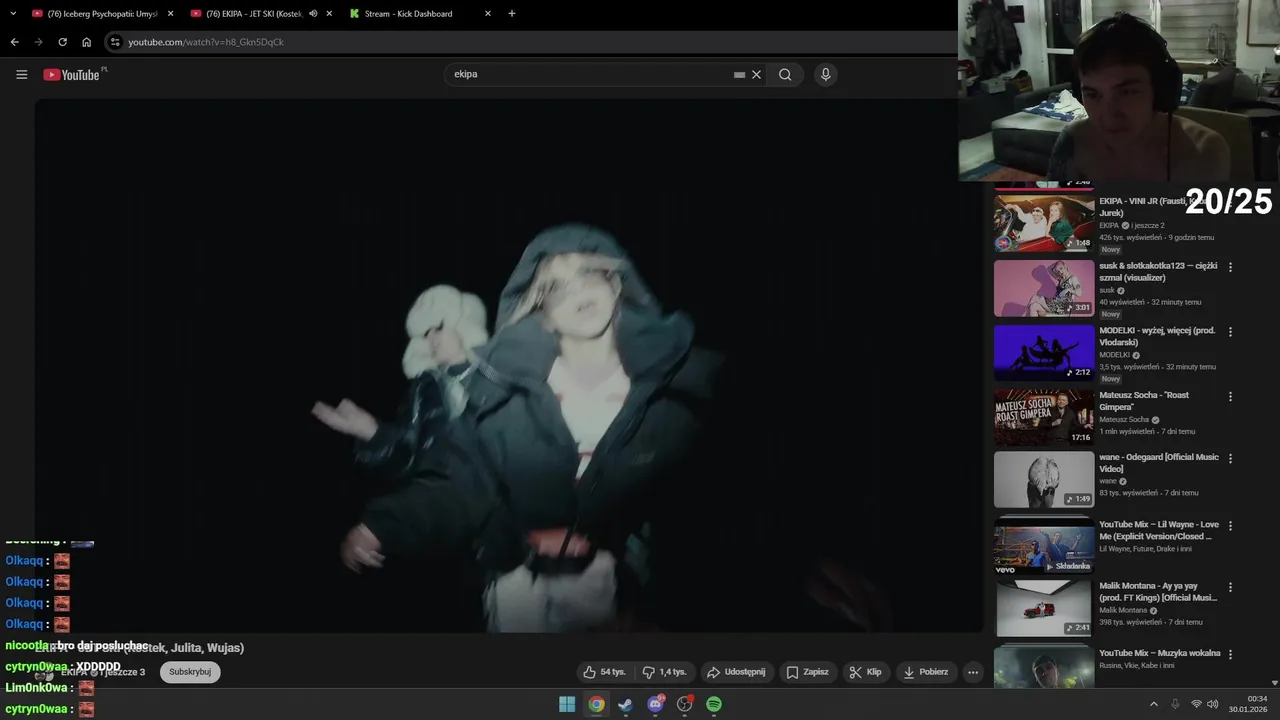
Task: Open the YouTube hamburger guide menu
Action: 21,74
